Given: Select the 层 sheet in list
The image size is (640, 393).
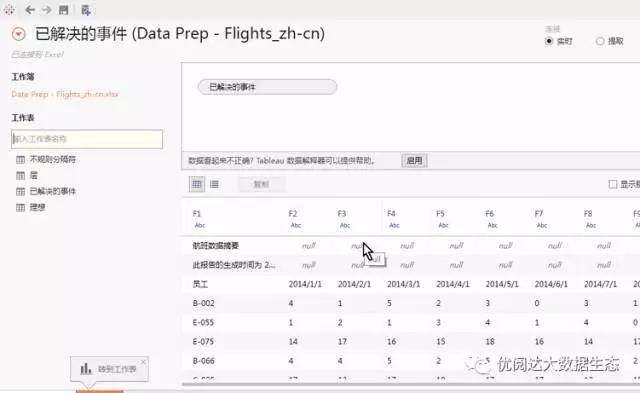Looking at the screenshot, I should (x=33, y=175).
